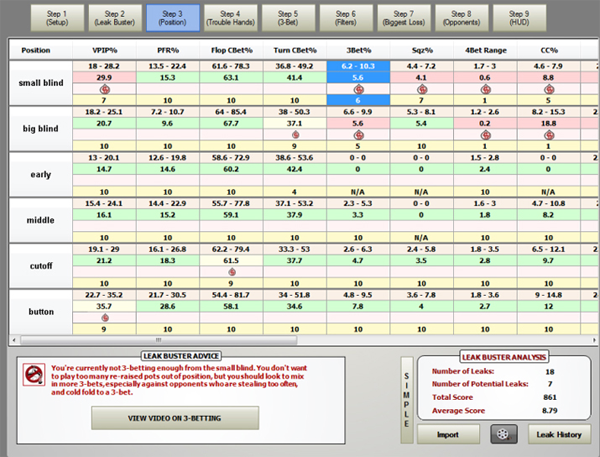Select the small blind row label
This screenshot has width=600, height=457.
(x=41, y=83)
